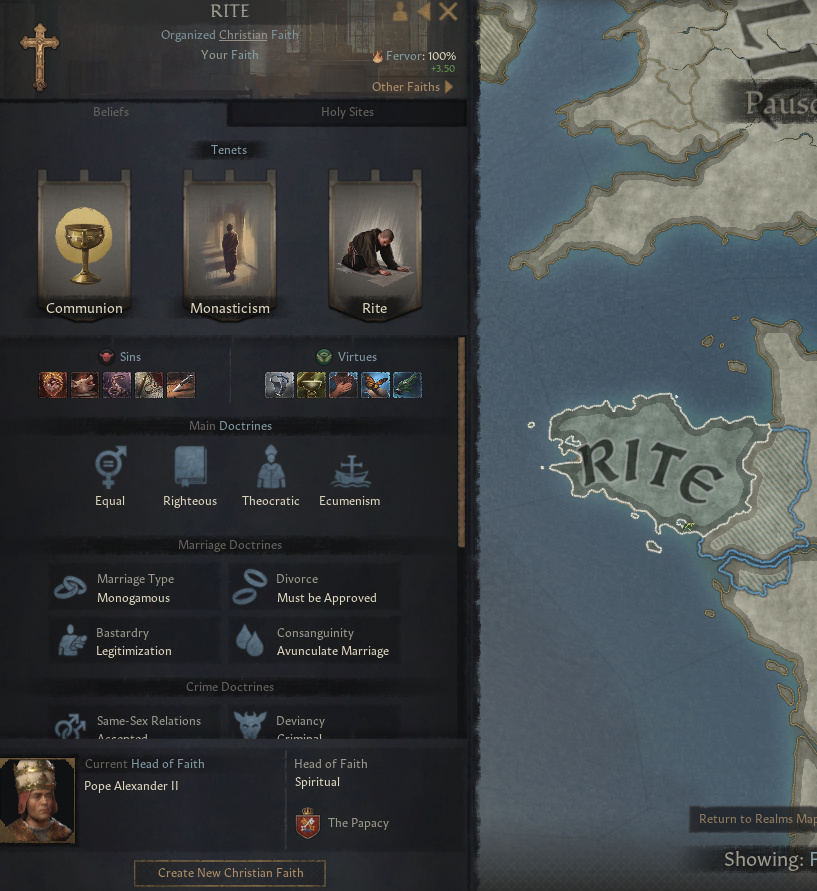This screenshot has width=817, height=891.
Task: Click Return to Realms Map button
Action: (x=755, y=819)
